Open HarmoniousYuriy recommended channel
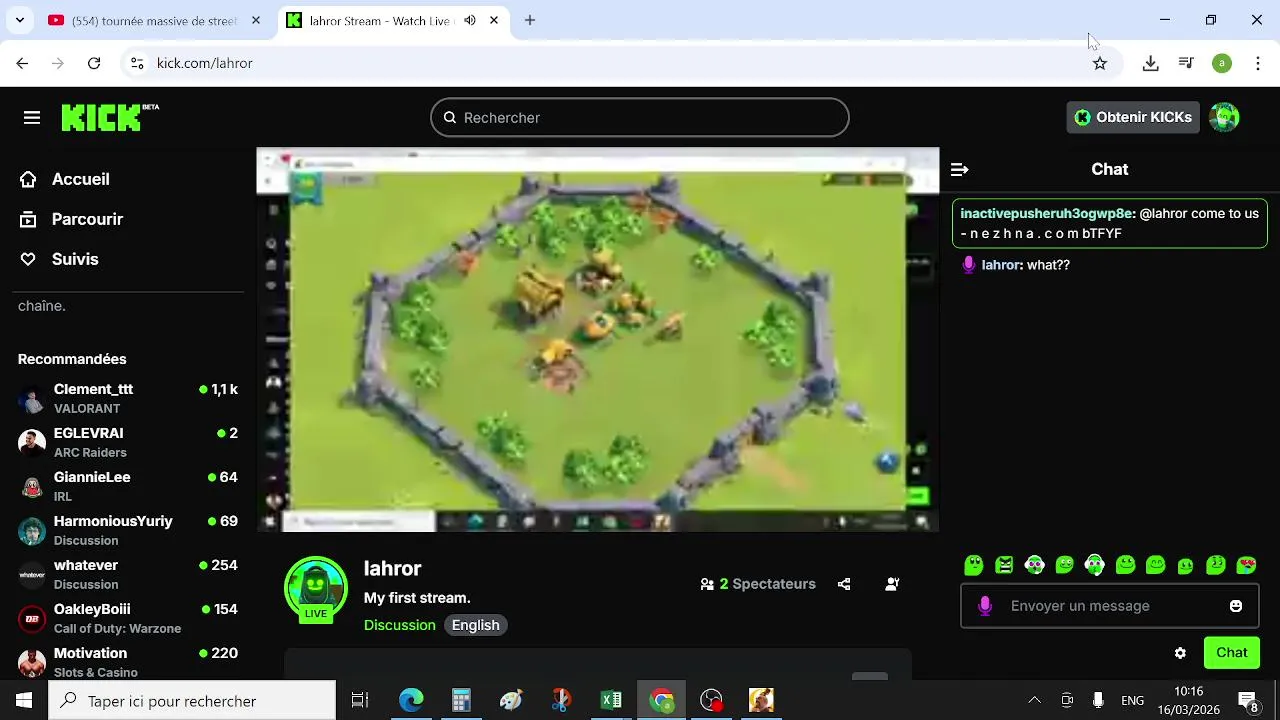This screenshot has height=720, width=1280. (128, 530)
